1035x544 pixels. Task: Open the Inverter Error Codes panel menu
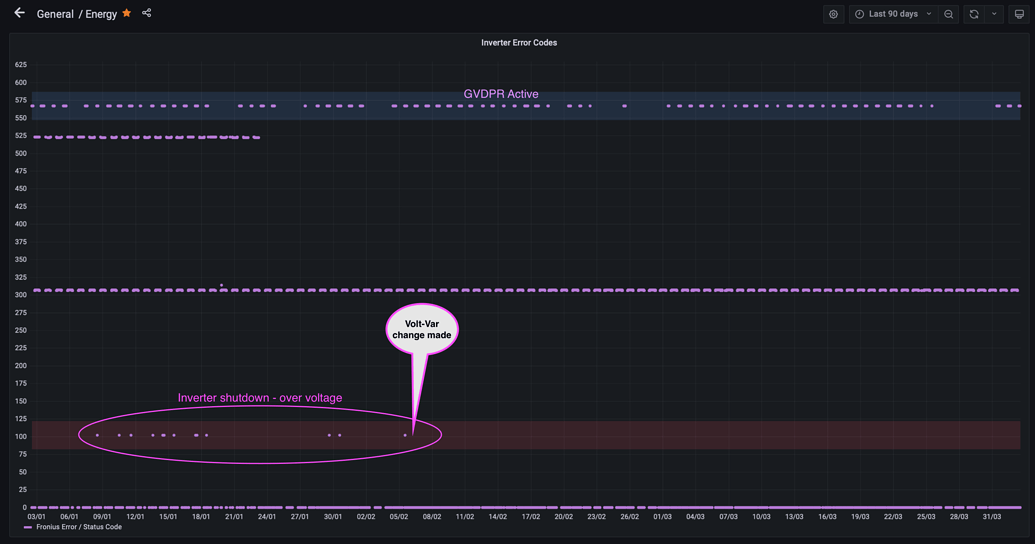tap(519, 42)
